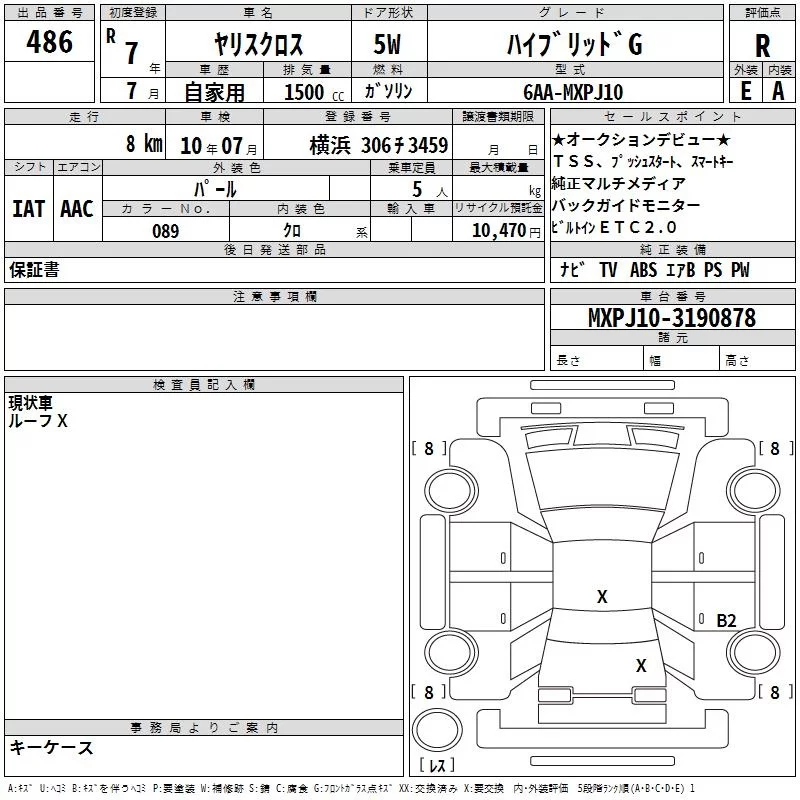Click the 譲渡書類期限 header
The width and height of the screenshot is (800, 800).
point(498,116)
